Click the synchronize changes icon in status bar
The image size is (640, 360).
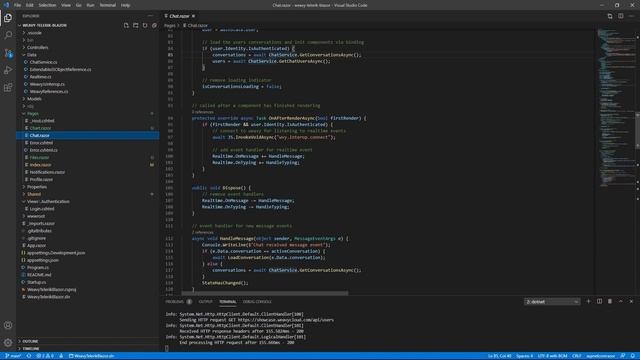point(29,356)
